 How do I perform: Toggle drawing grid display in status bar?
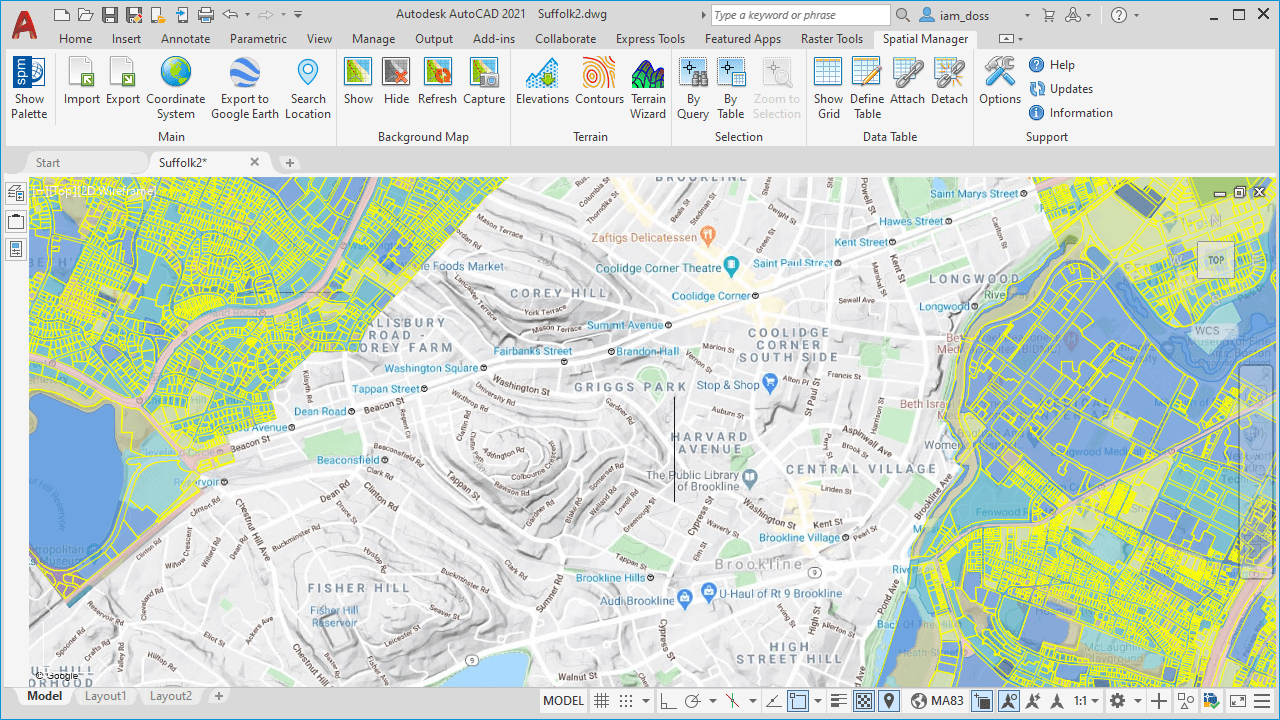pos(602,701)
